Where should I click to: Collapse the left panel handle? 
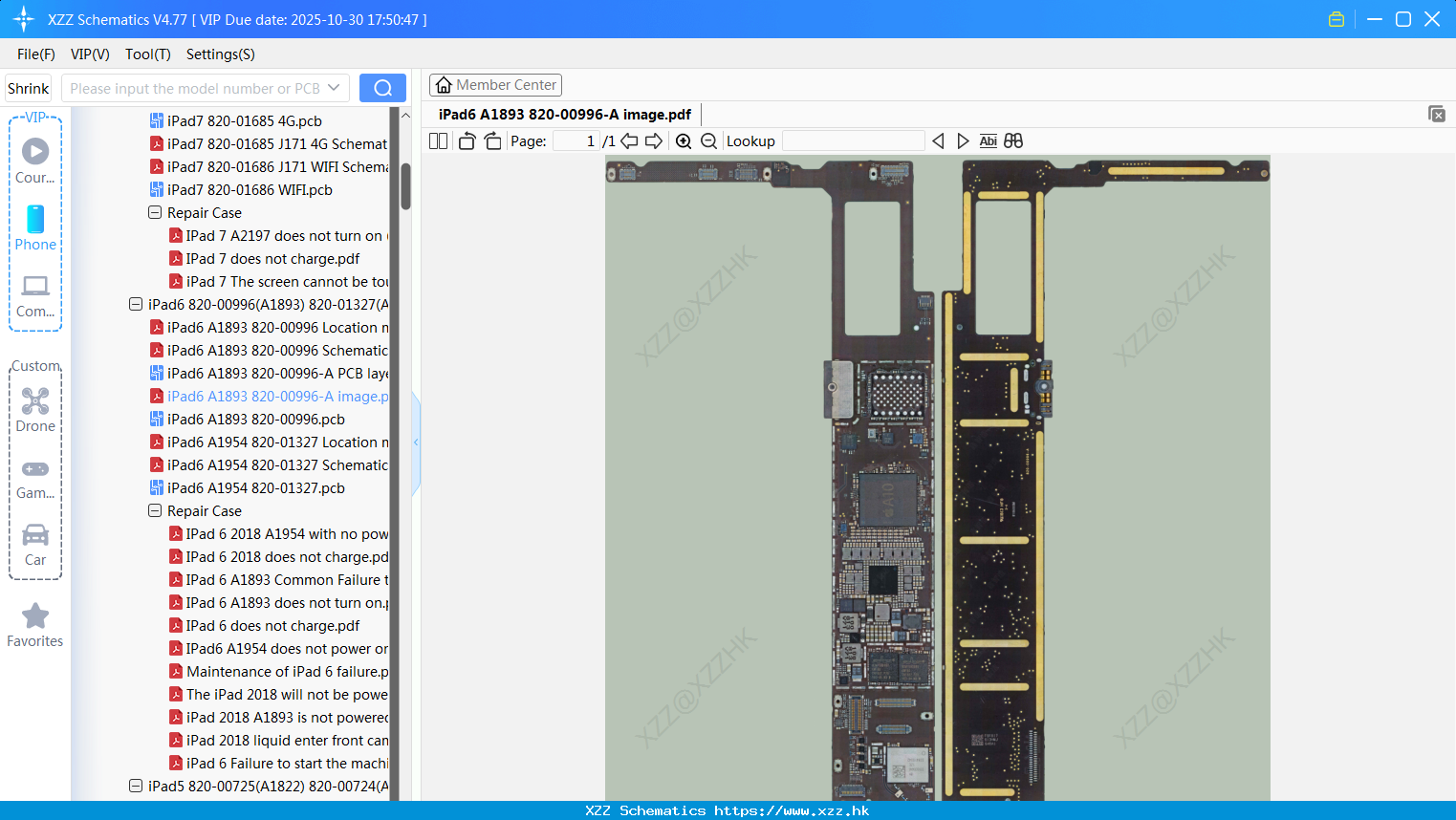pos(416,442)
